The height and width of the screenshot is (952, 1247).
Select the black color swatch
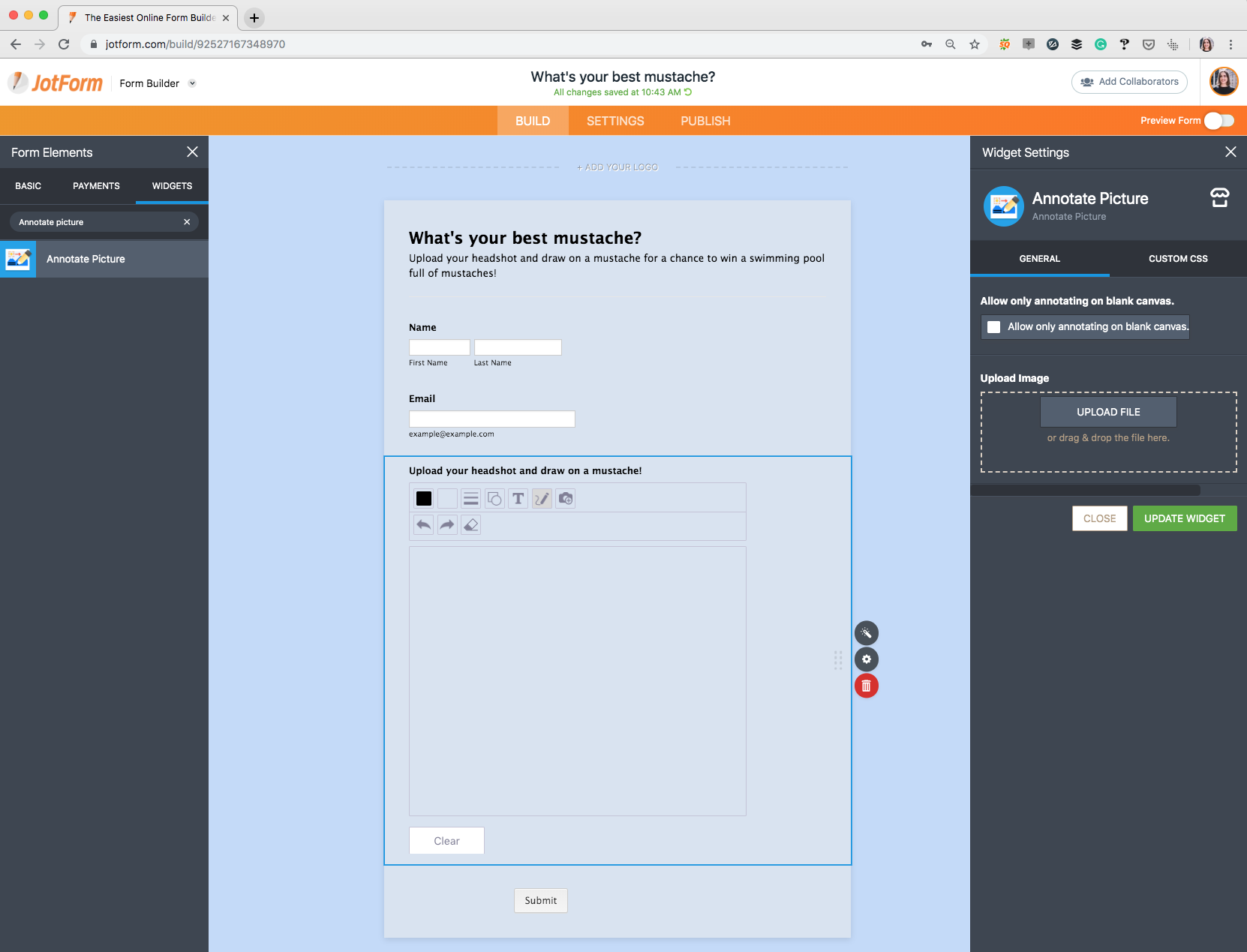point(425,498)
